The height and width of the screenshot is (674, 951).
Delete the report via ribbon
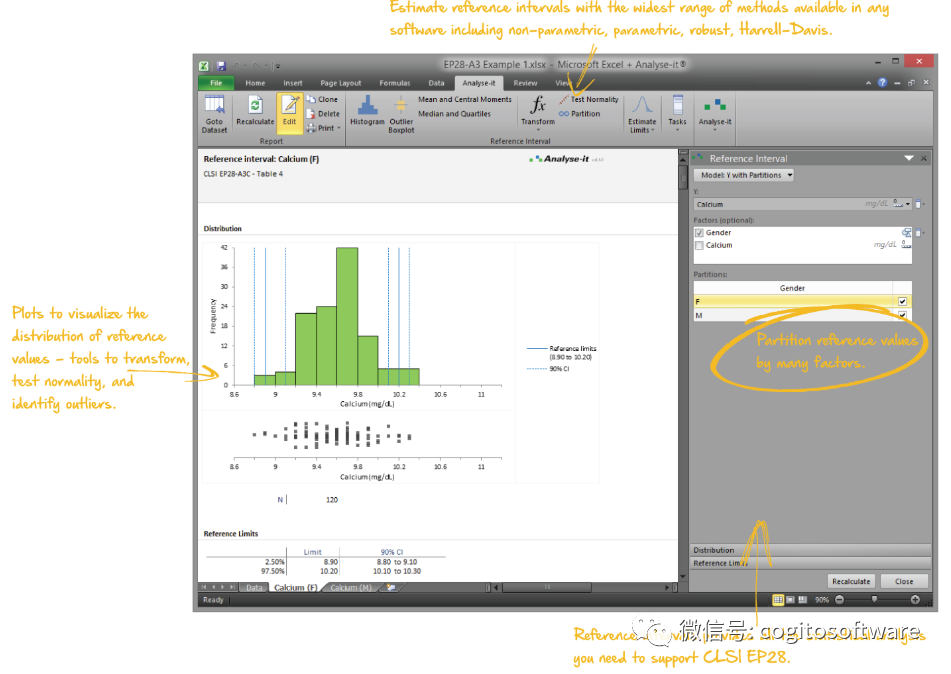tap(323, 113)
